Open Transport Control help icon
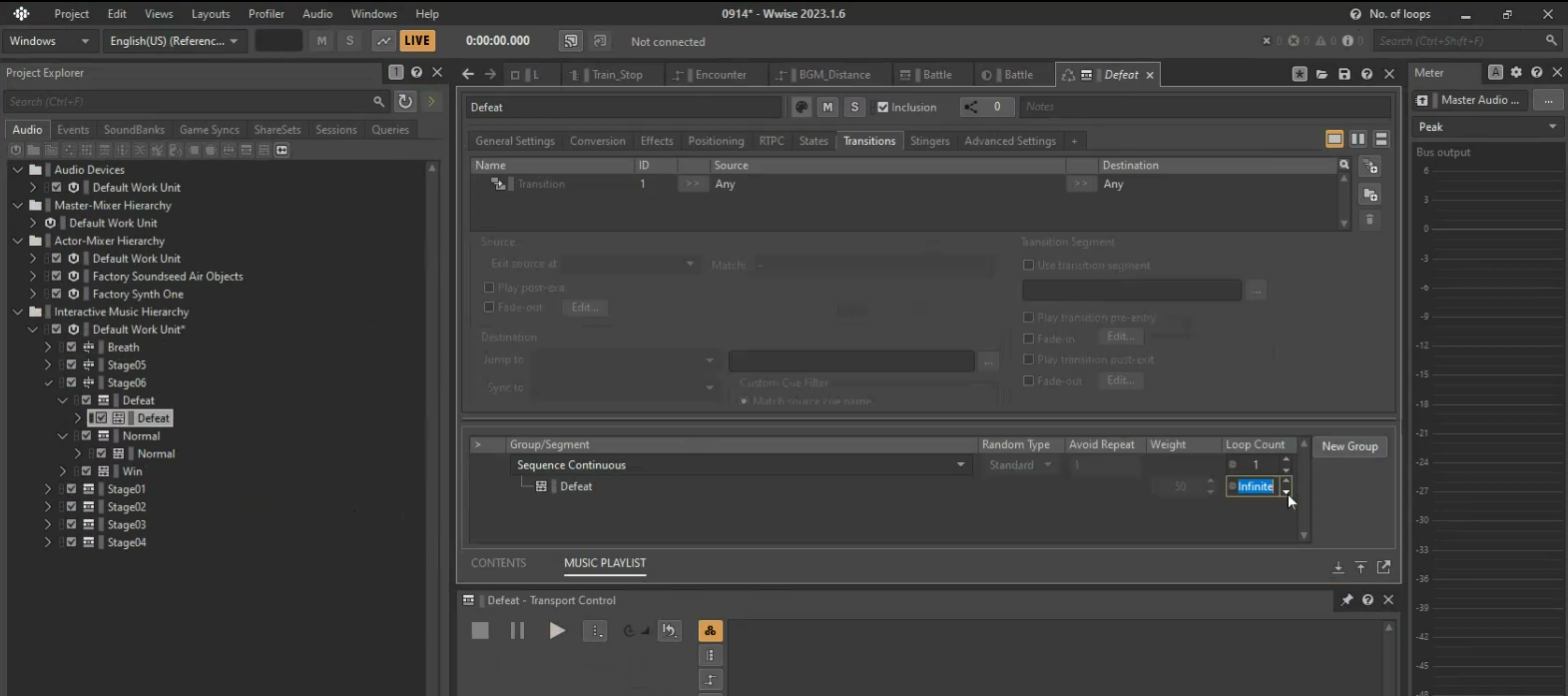 click(x=1367, y=600)
